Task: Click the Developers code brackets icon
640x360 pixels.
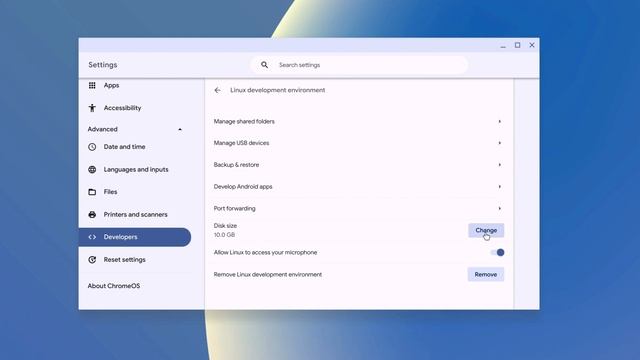Action: coord(92,237)
